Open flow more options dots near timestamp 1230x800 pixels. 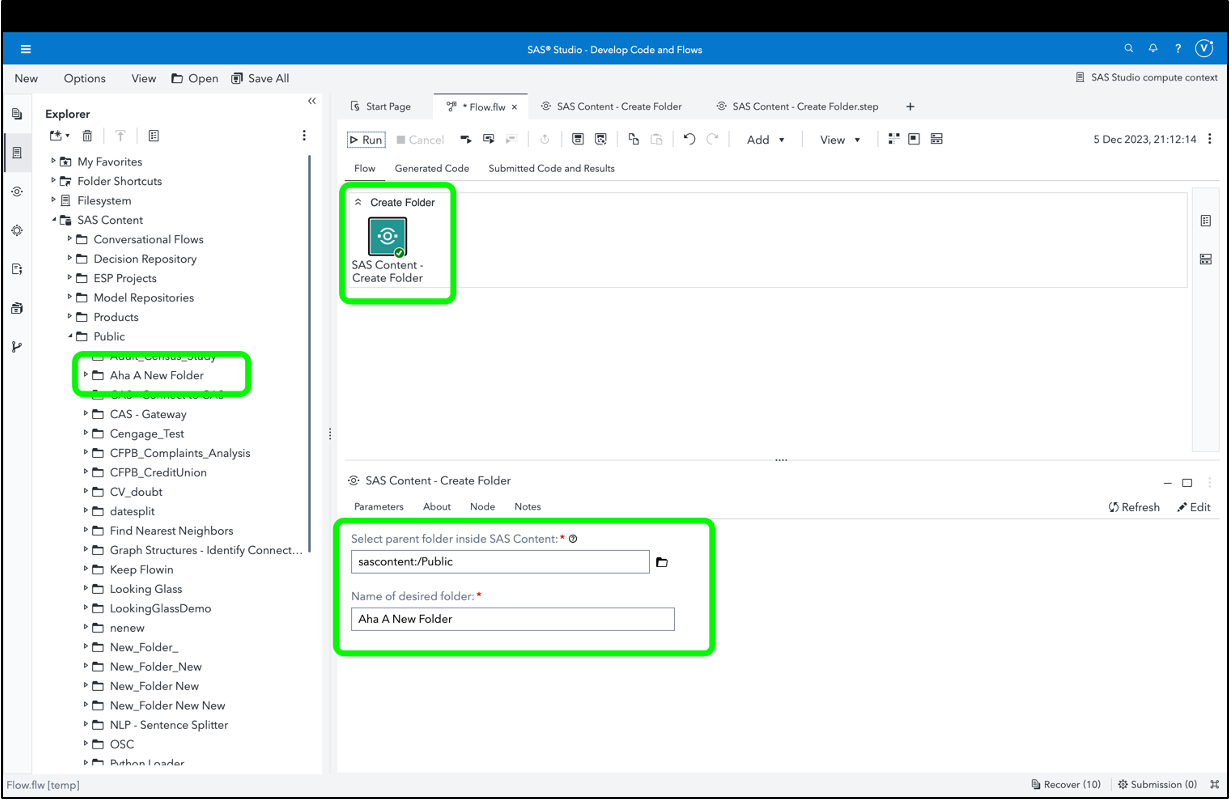click(x=1210, y=140)
